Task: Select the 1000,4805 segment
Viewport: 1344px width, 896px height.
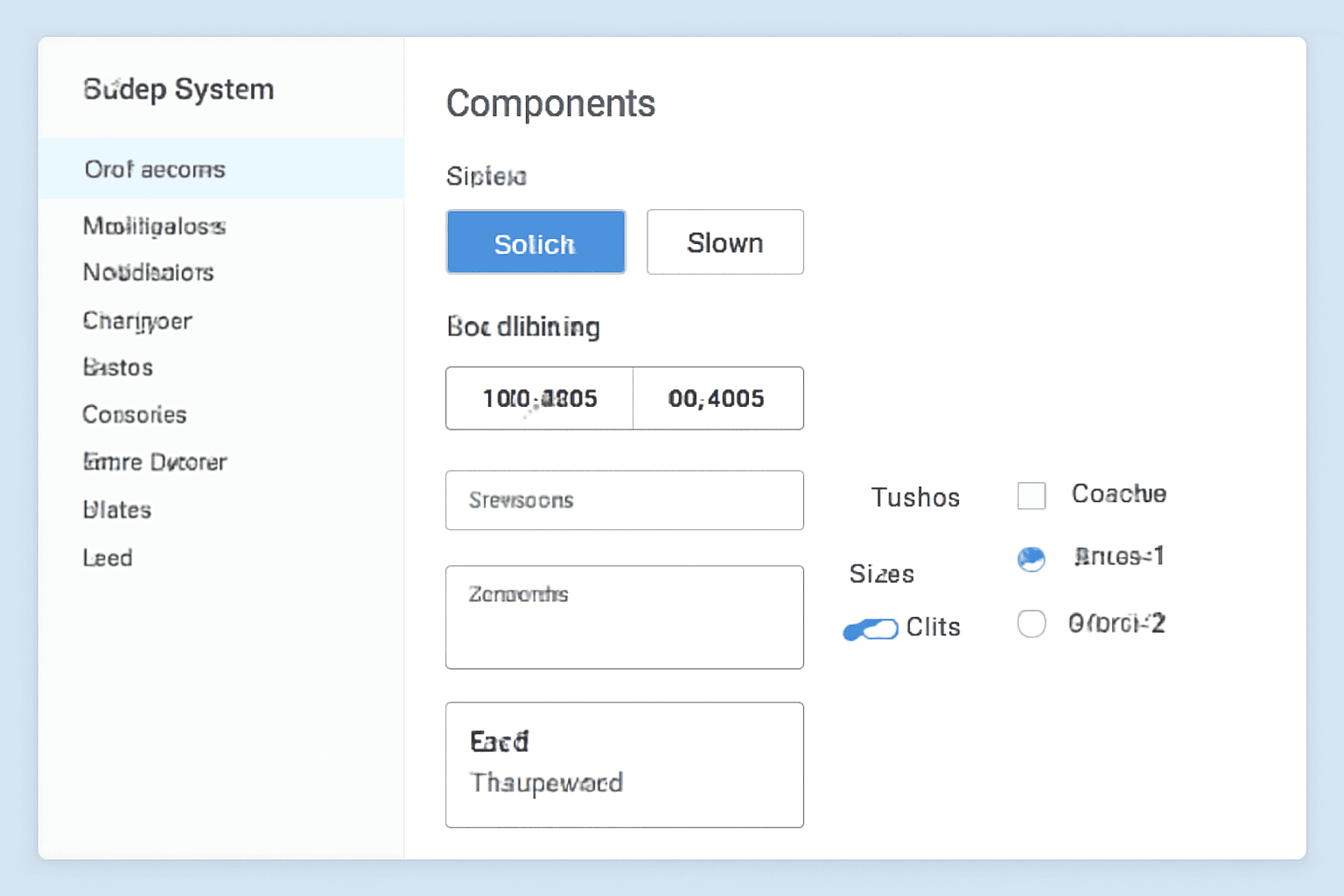Action: (539, 398)
